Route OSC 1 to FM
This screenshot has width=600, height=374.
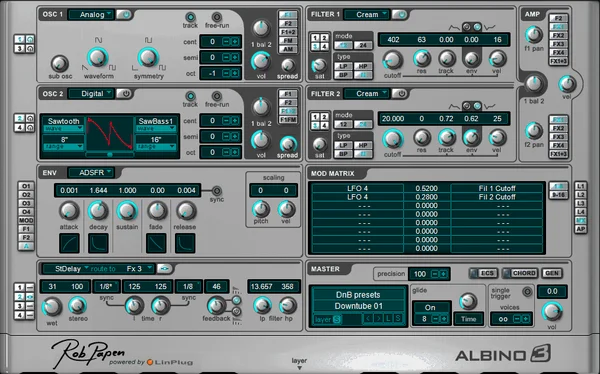[288, 41]
